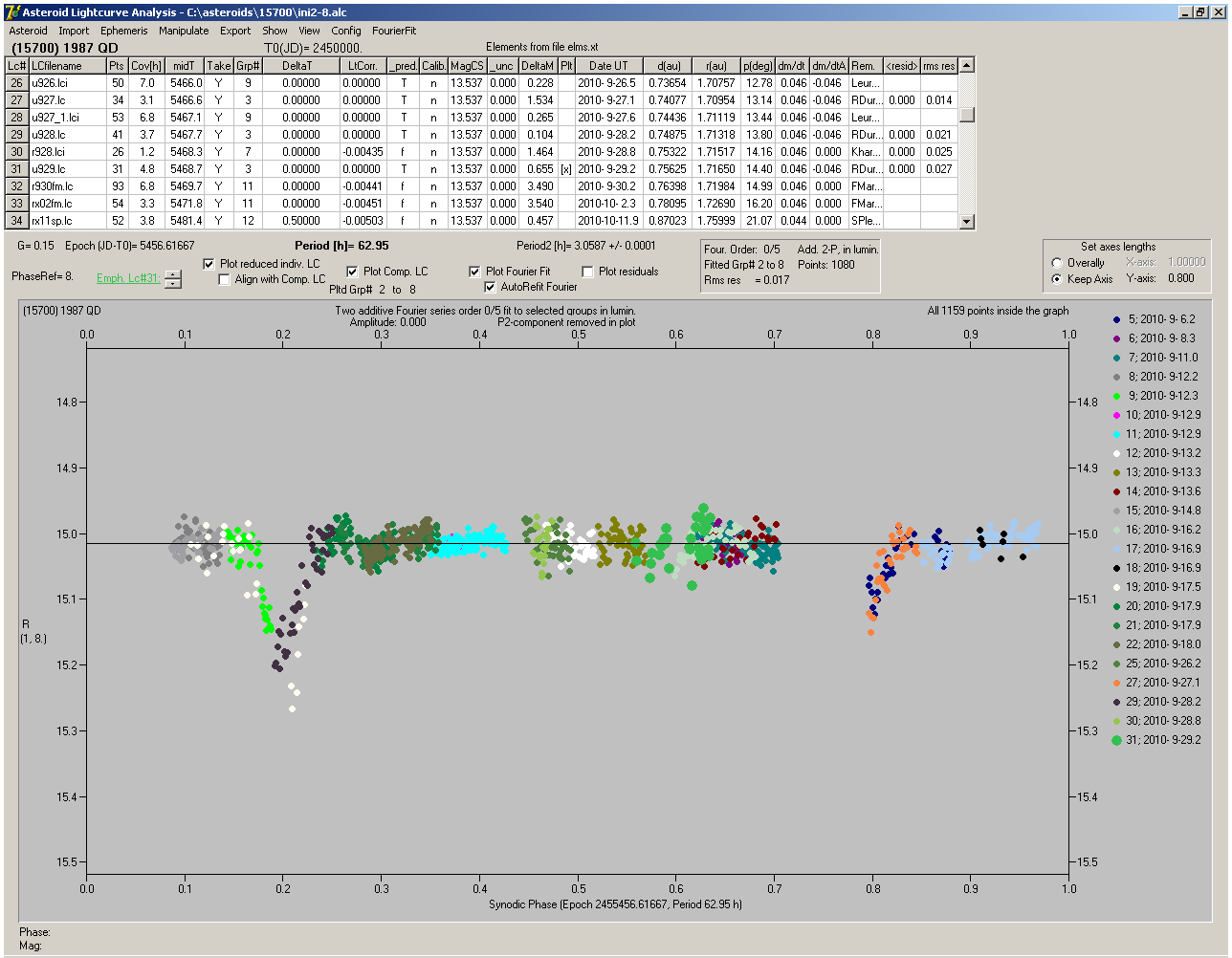Click the LCfilename column header
The width and height of the screenshot is (1232, 958).
[67, 66]
